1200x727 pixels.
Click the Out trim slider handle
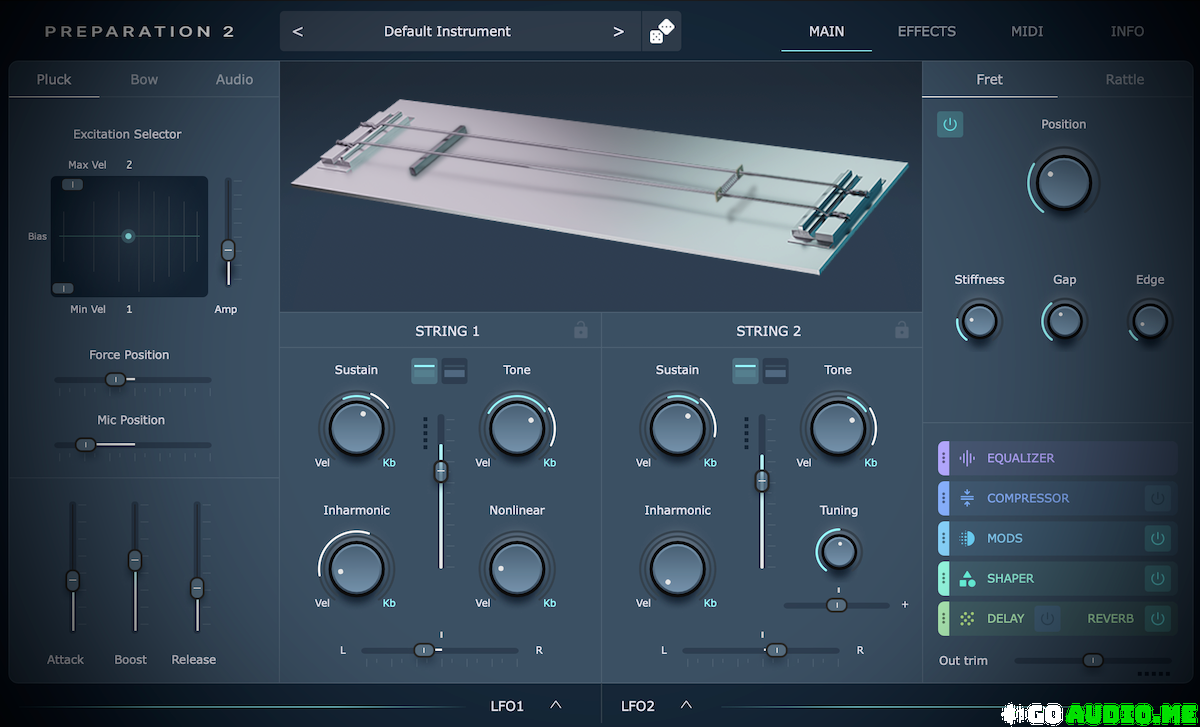click(x=1093, y=660)
